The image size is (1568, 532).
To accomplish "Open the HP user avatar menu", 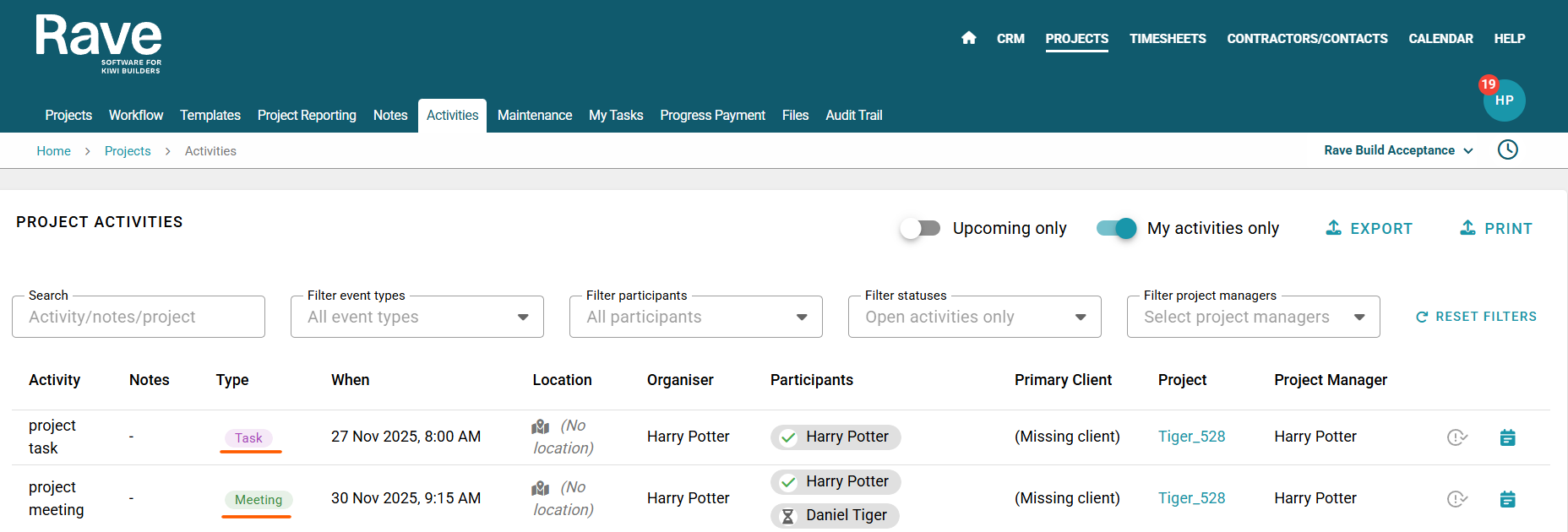I will (x=1504, y=100).
